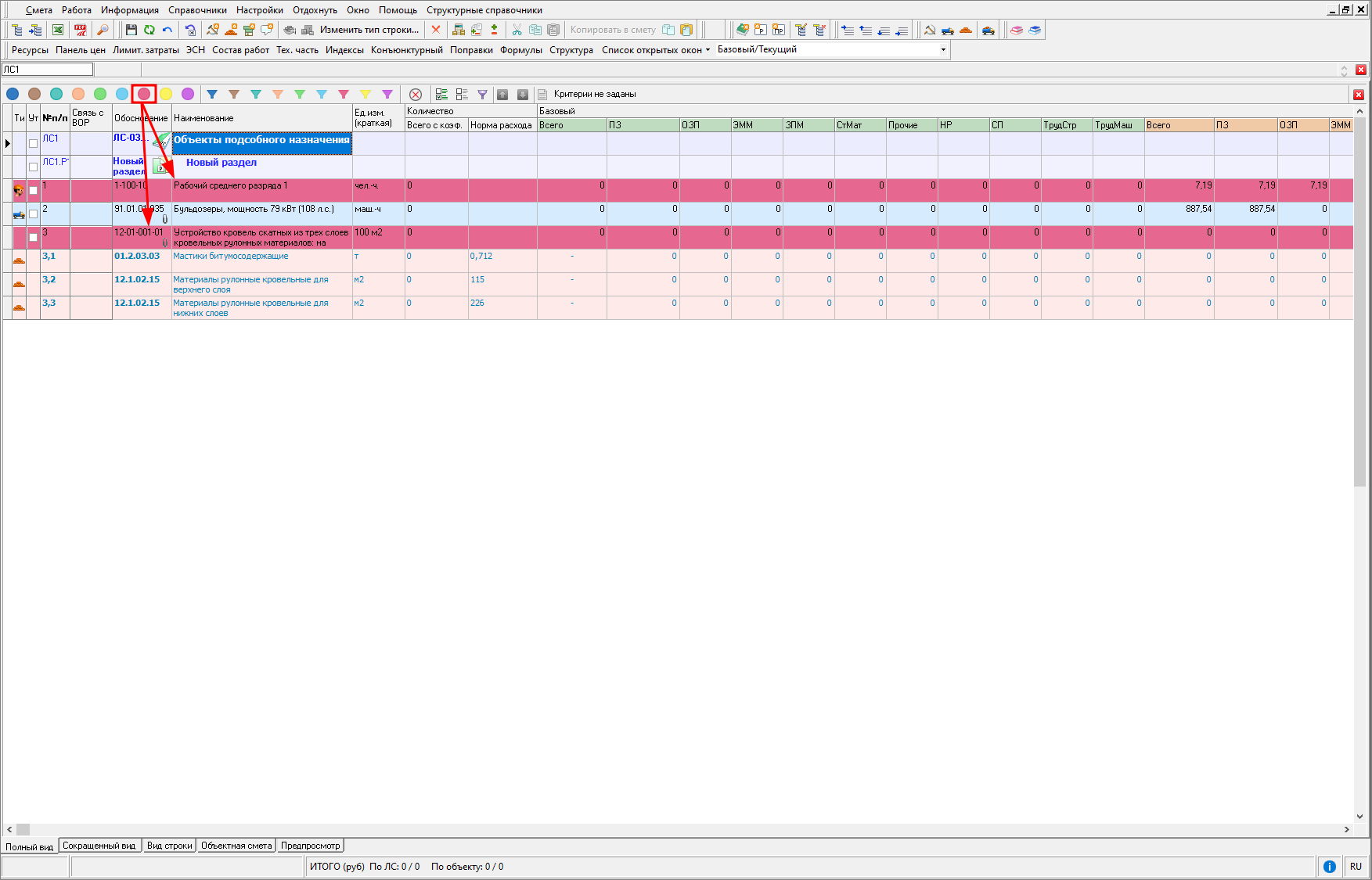Open the Индексы panel button
This screenshot has width=1372, height=880.
[344, 50]
